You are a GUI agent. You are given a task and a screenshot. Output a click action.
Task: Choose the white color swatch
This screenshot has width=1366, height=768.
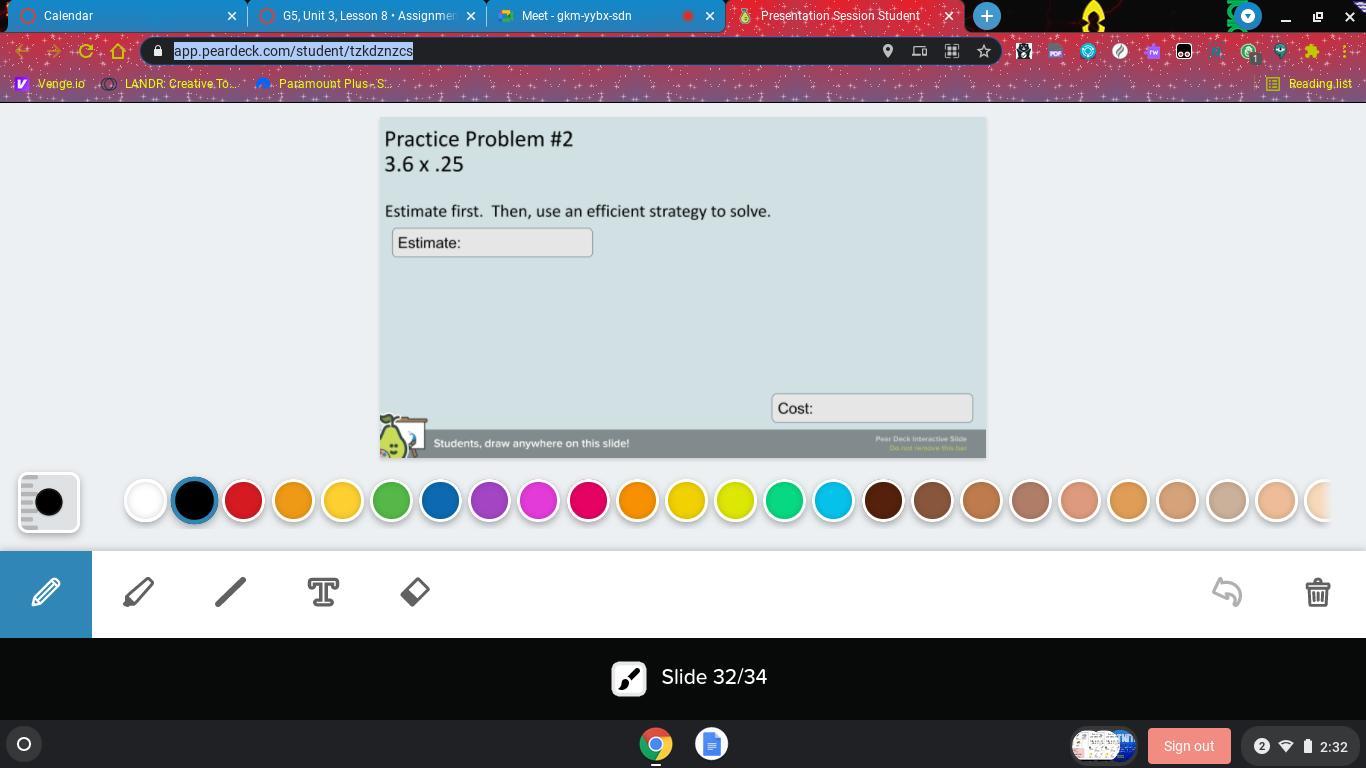(145, 500)
